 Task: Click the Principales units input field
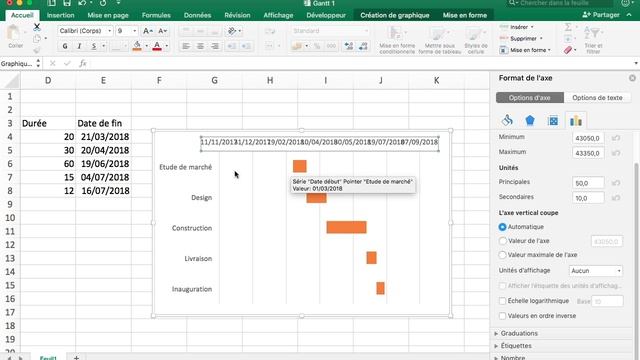[x=588, y=183]
